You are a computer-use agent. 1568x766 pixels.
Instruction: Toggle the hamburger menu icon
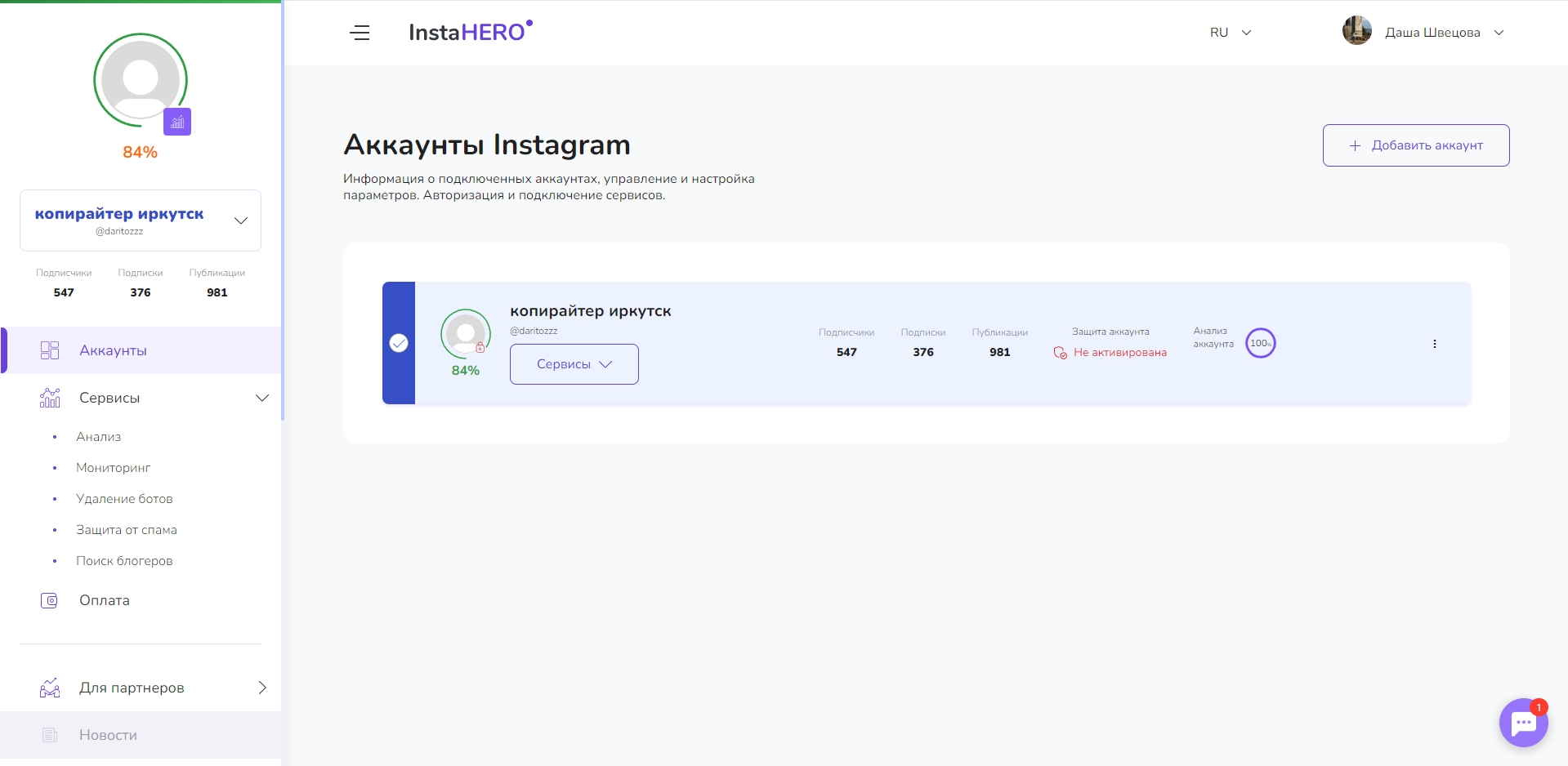click(360, 33)
